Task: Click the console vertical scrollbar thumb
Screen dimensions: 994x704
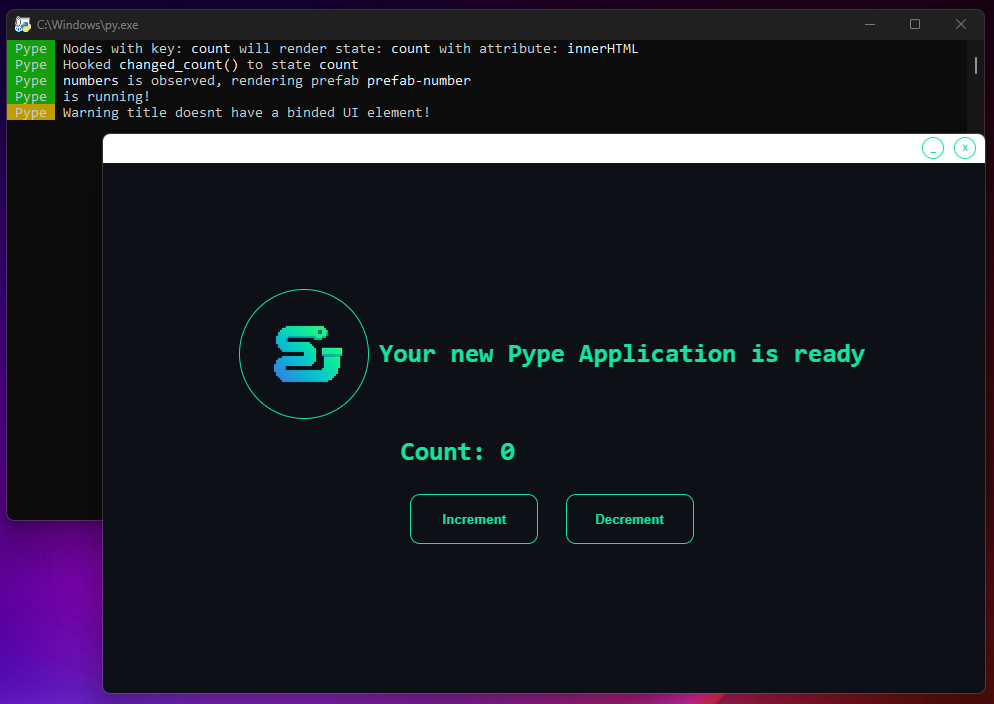Action: pos(976,65)
